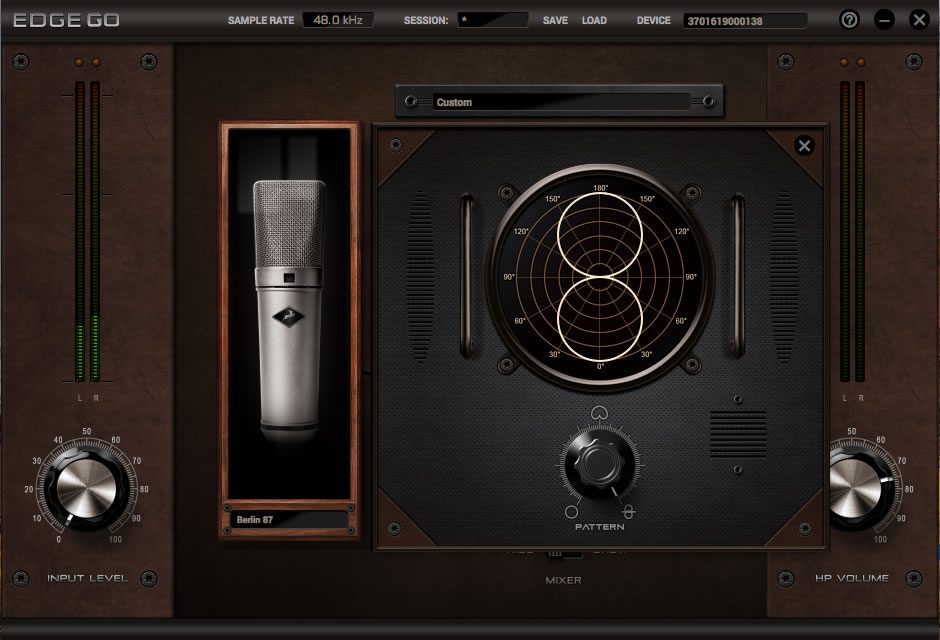Click the Berlin 87 microphone image

click(x=289, y=312)
